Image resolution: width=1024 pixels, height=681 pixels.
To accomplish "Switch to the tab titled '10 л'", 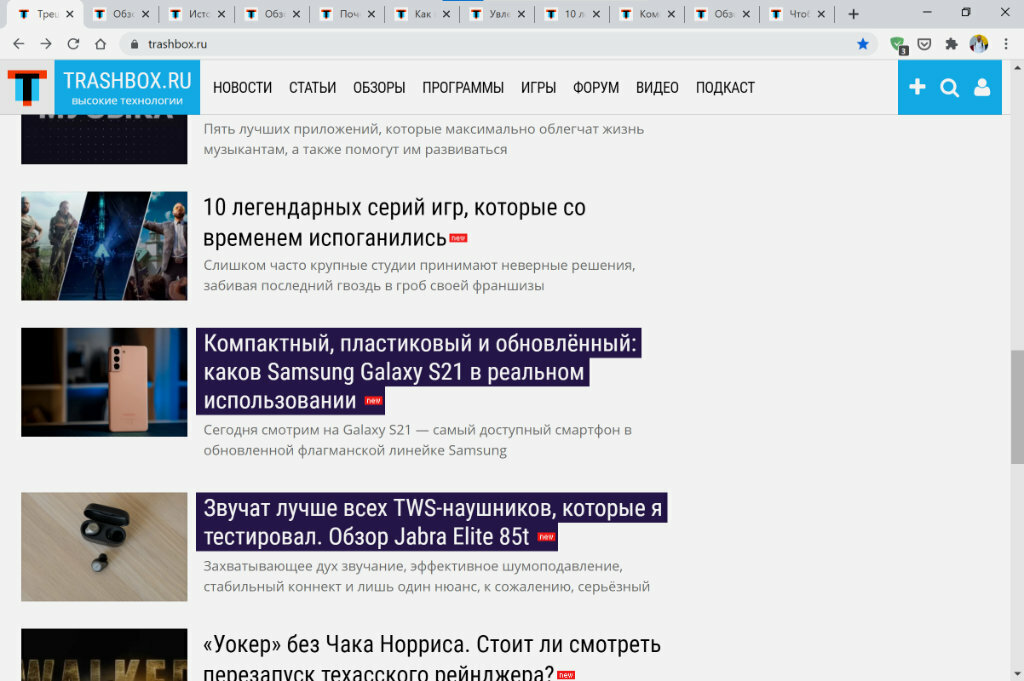I will click(x=572, y=14).
